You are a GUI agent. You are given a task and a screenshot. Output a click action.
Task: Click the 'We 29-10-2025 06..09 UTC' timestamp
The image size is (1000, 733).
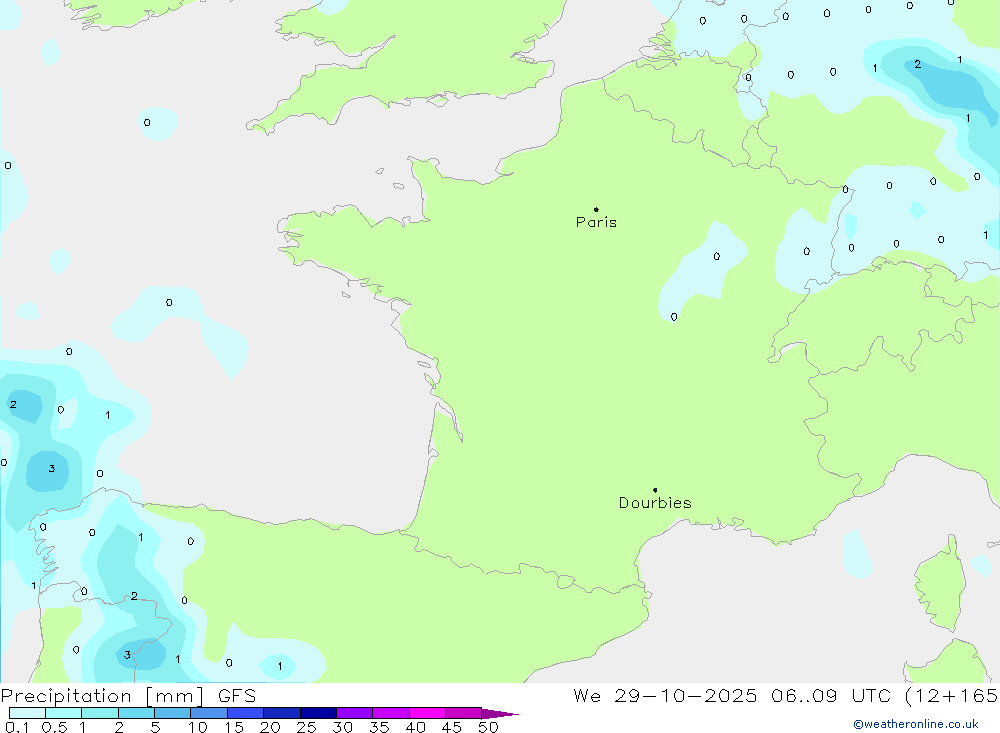click(x=732, y=695)
